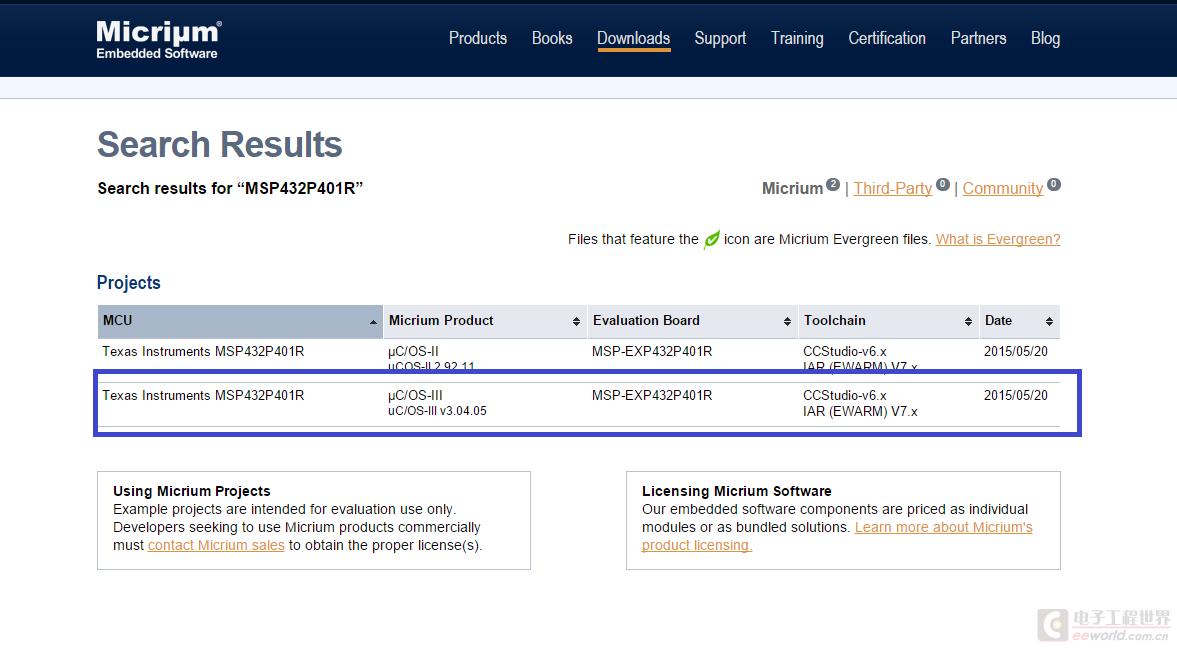
Task: Click the 'Search Results' page title
Action: point(220,144)
